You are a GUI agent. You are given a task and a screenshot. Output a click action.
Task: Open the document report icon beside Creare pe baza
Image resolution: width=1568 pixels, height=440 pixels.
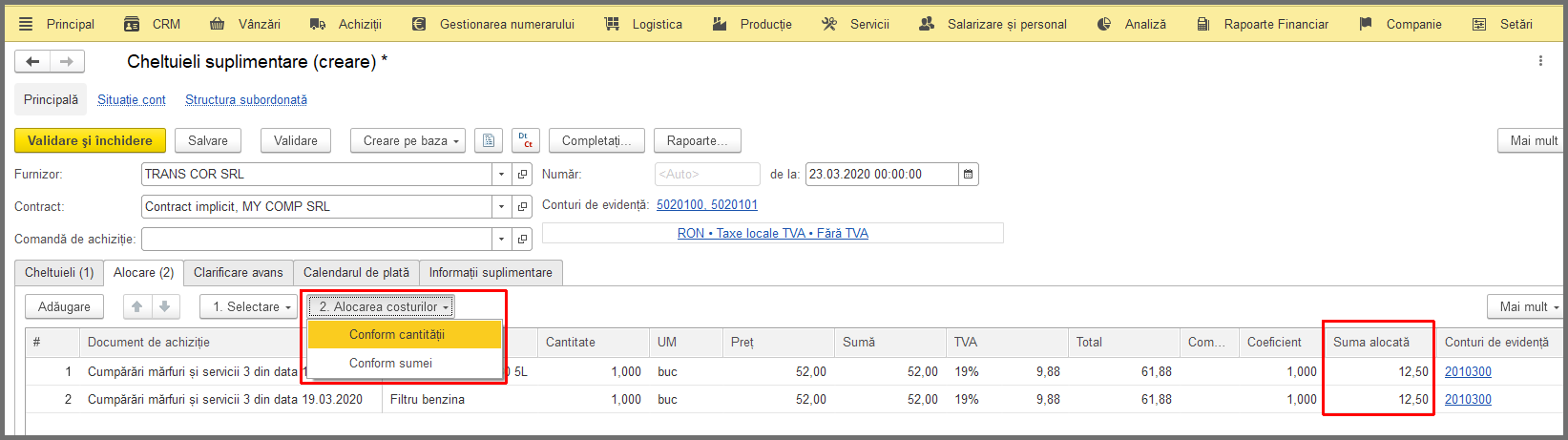tap(489, 140)
